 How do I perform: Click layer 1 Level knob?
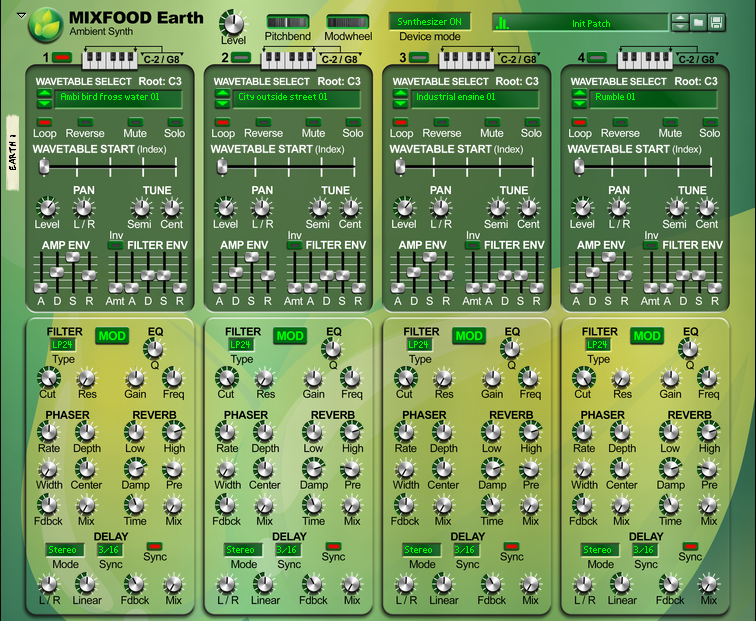coord(47,208)
